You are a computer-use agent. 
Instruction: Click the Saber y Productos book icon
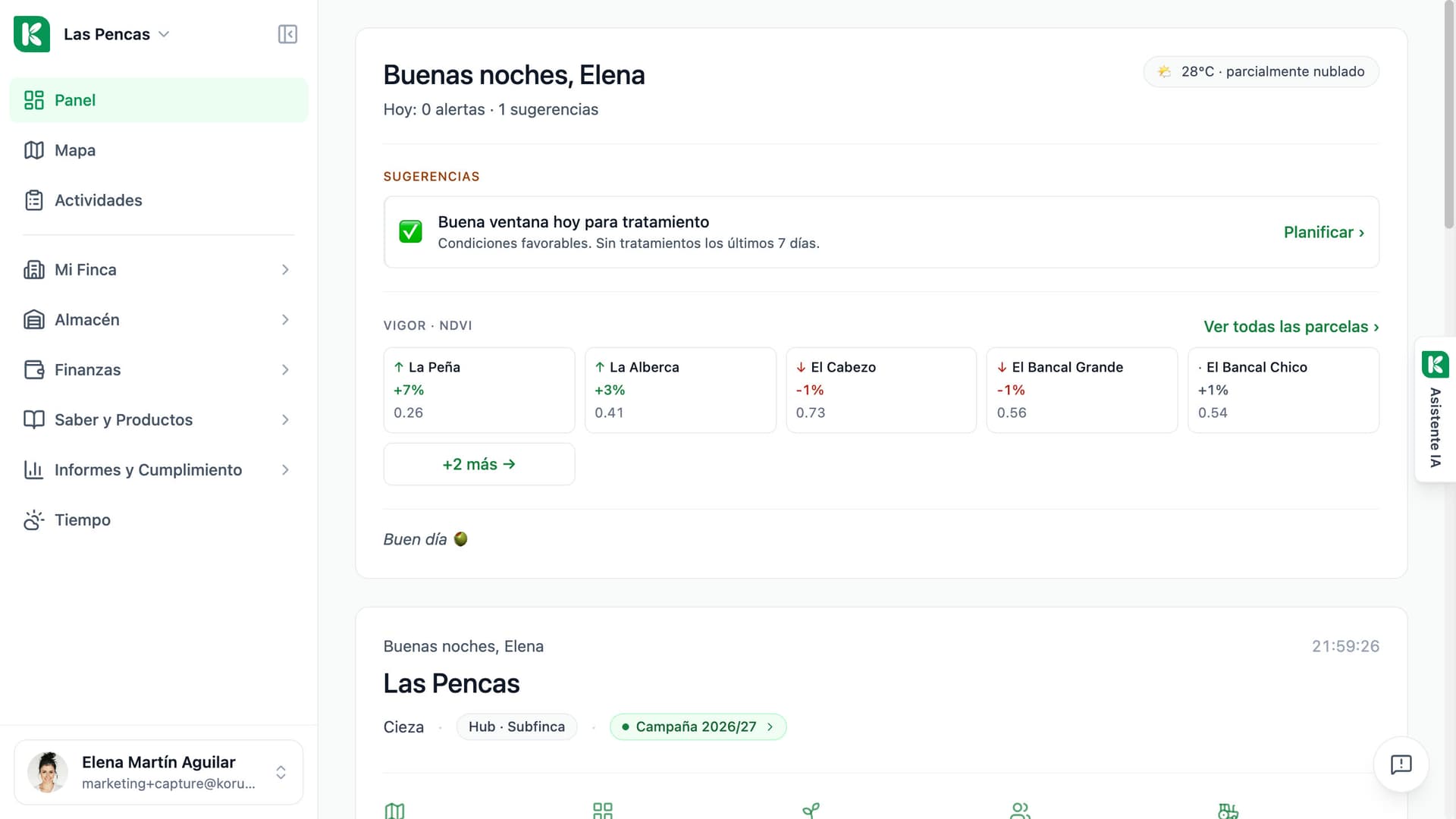34,420
